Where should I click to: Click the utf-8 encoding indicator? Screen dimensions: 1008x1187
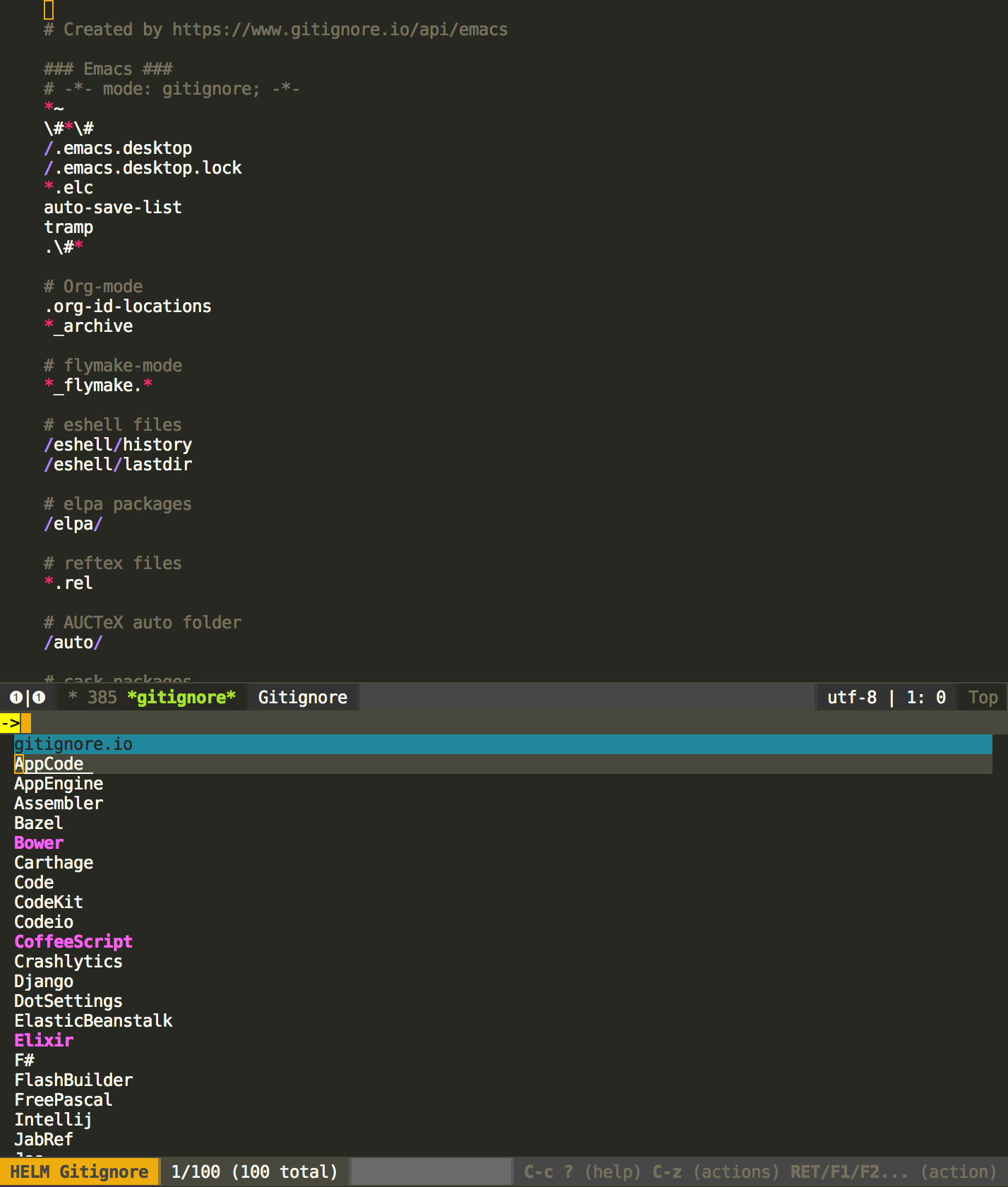(x=852, y=698)
